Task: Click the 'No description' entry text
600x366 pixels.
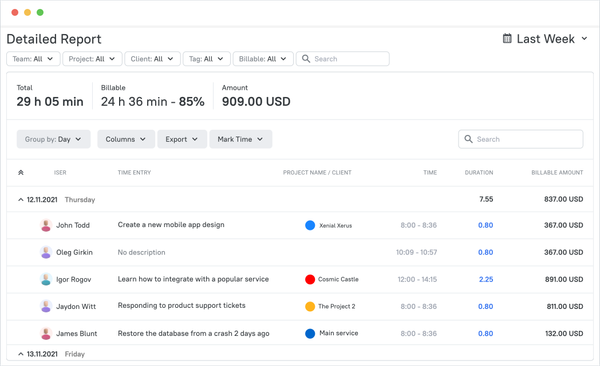Action: 142,252
